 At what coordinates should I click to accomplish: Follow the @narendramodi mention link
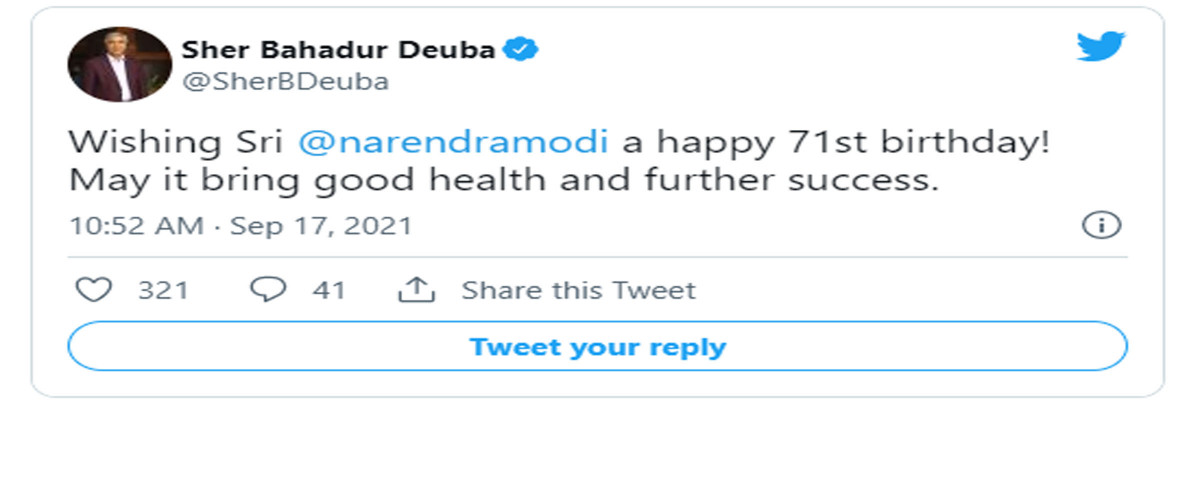453,141
